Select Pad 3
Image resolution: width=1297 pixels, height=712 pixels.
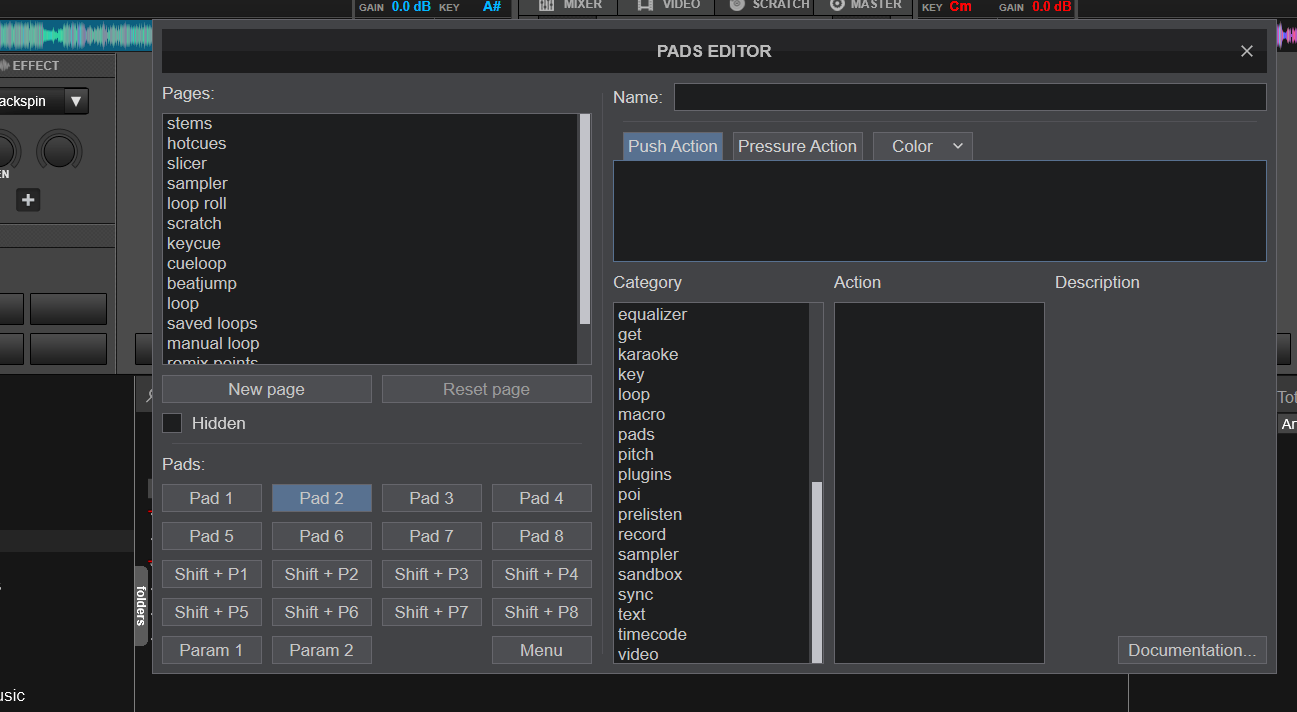click(431, 498)
